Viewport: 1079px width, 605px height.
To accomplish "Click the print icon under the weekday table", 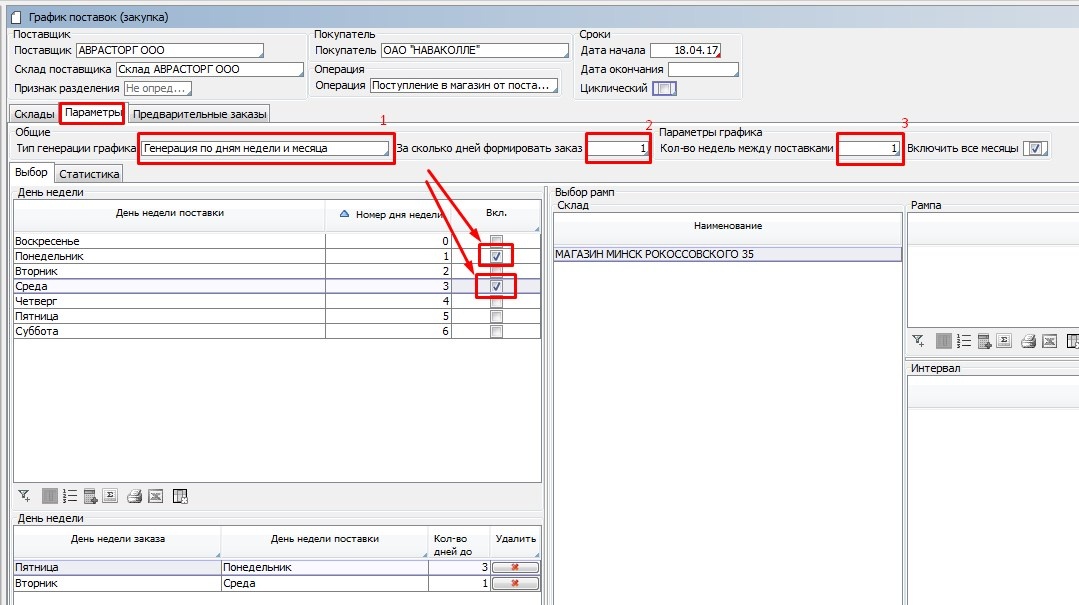I will (x=134, y=495).
